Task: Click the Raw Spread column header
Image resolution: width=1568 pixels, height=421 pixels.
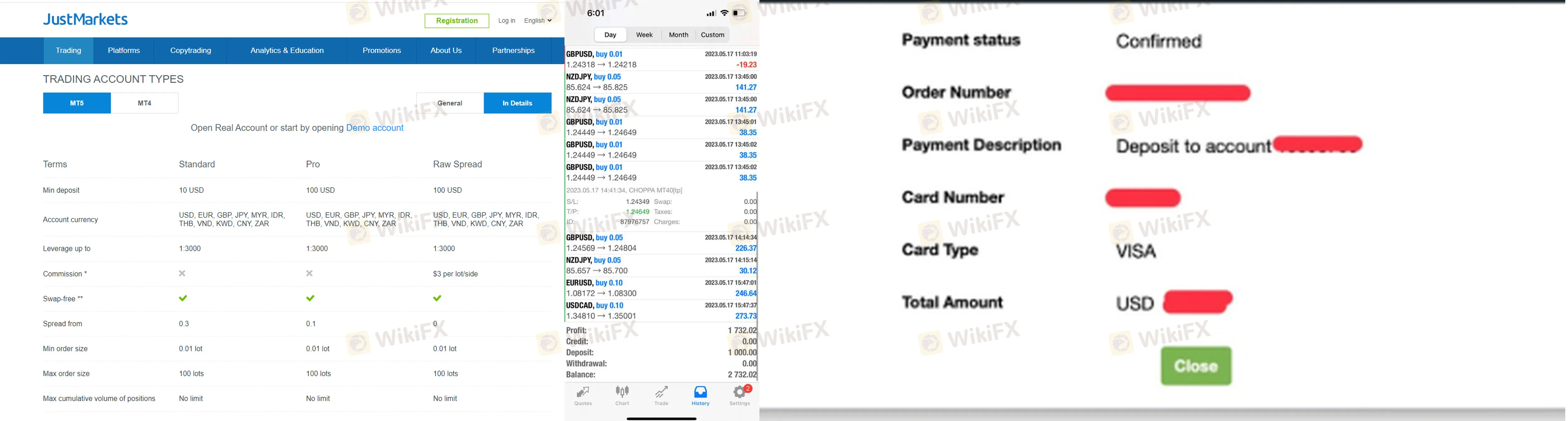Action: tap(457, 164)
